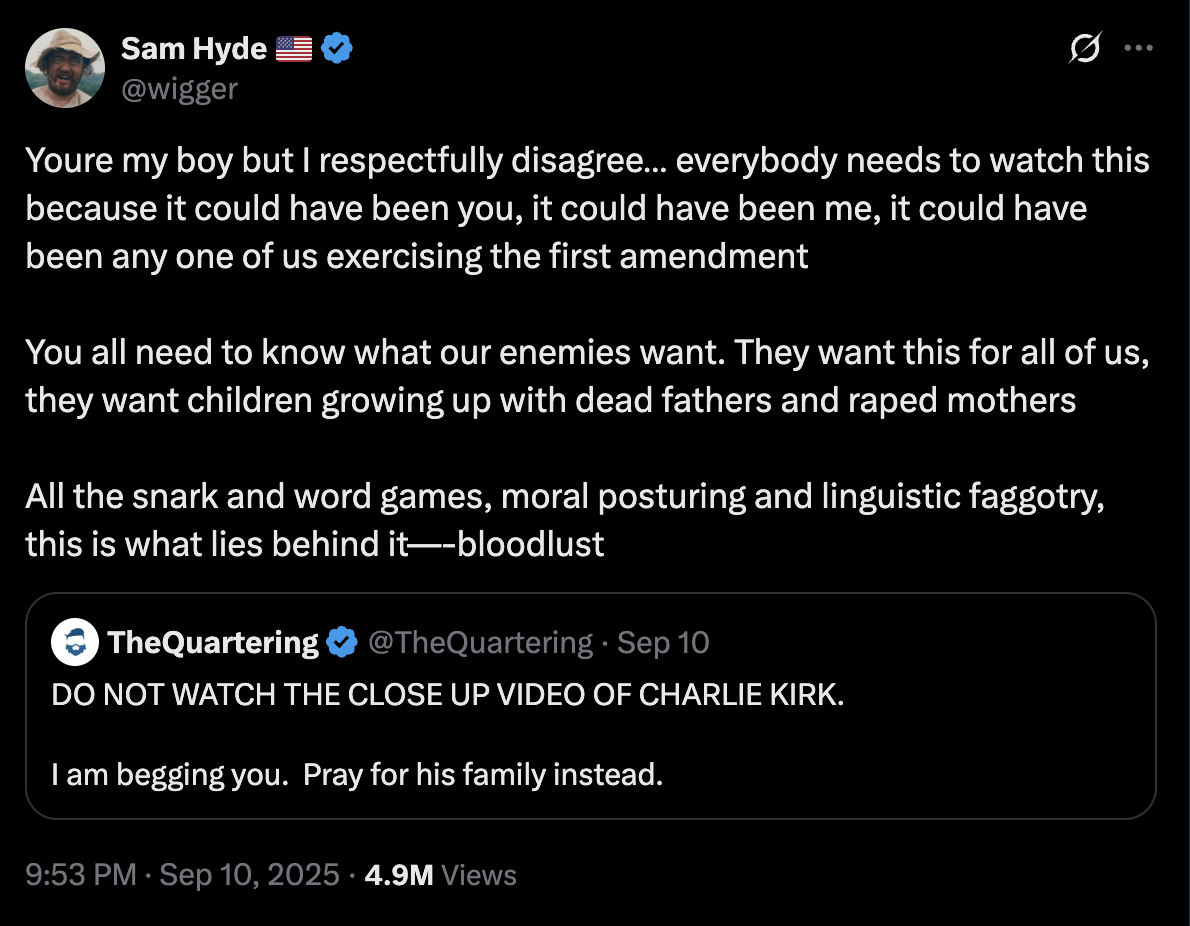This screenshot has height=926, width=1190.
Task: Click the 4.9M Views counter
Action: point(440,874)
